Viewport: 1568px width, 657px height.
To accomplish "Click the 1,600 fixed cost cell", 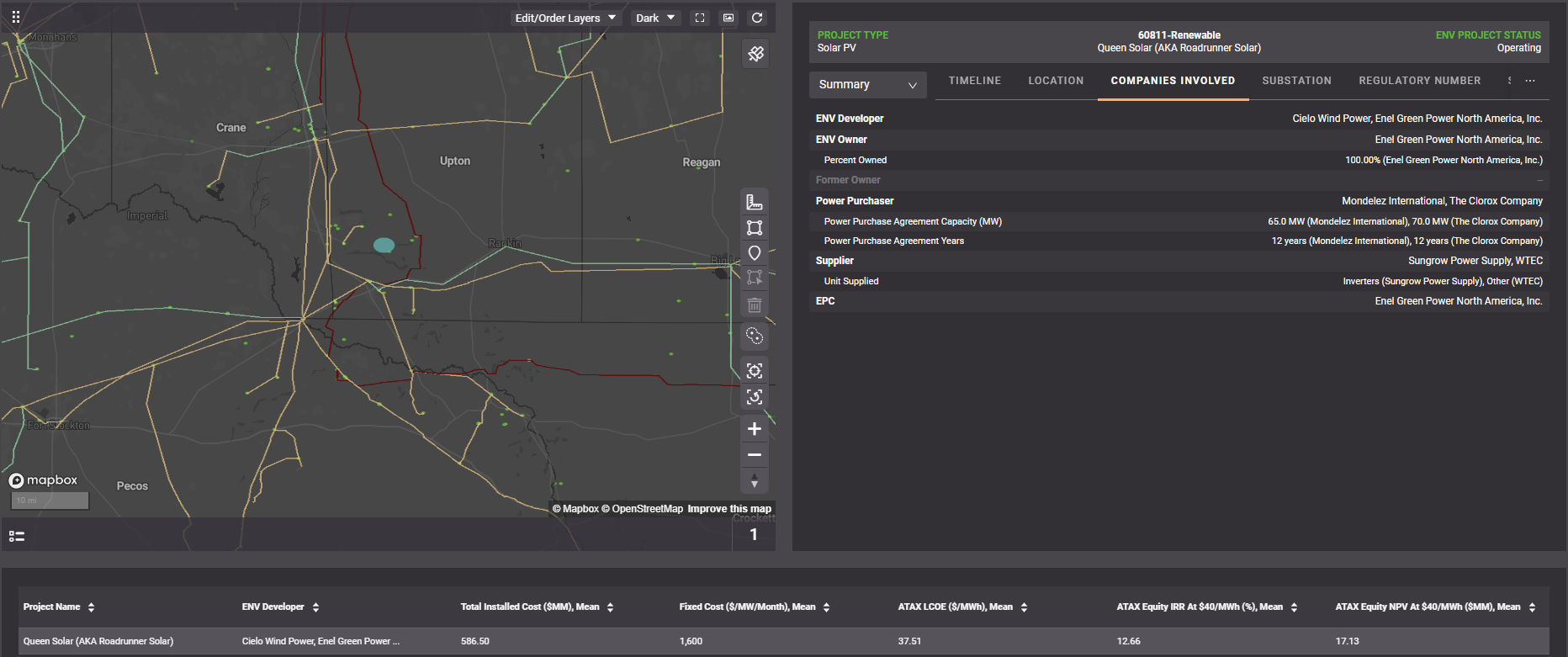I will click(x=691, y=641).
